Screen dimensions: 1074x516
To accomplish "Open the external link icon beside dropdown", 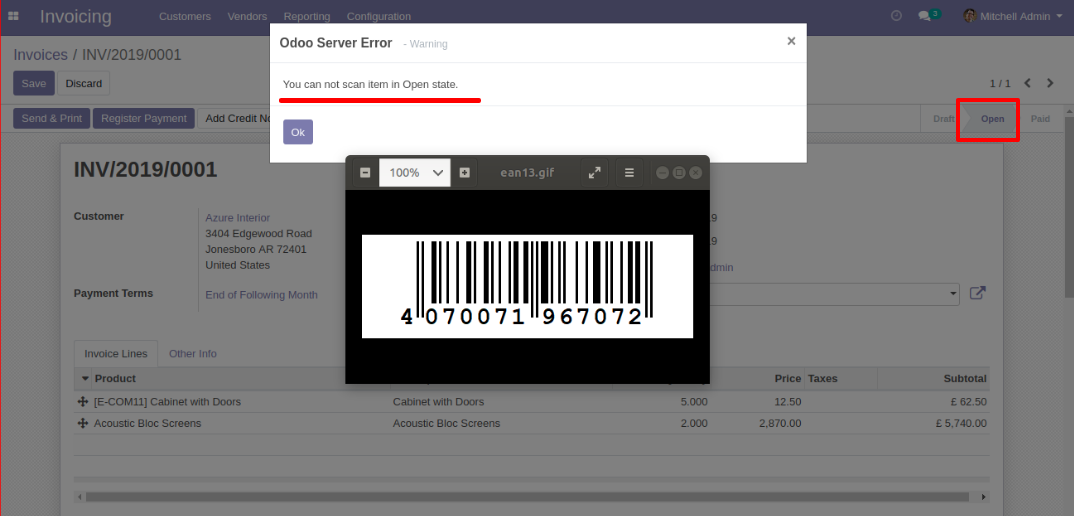I will coord(977,293).
